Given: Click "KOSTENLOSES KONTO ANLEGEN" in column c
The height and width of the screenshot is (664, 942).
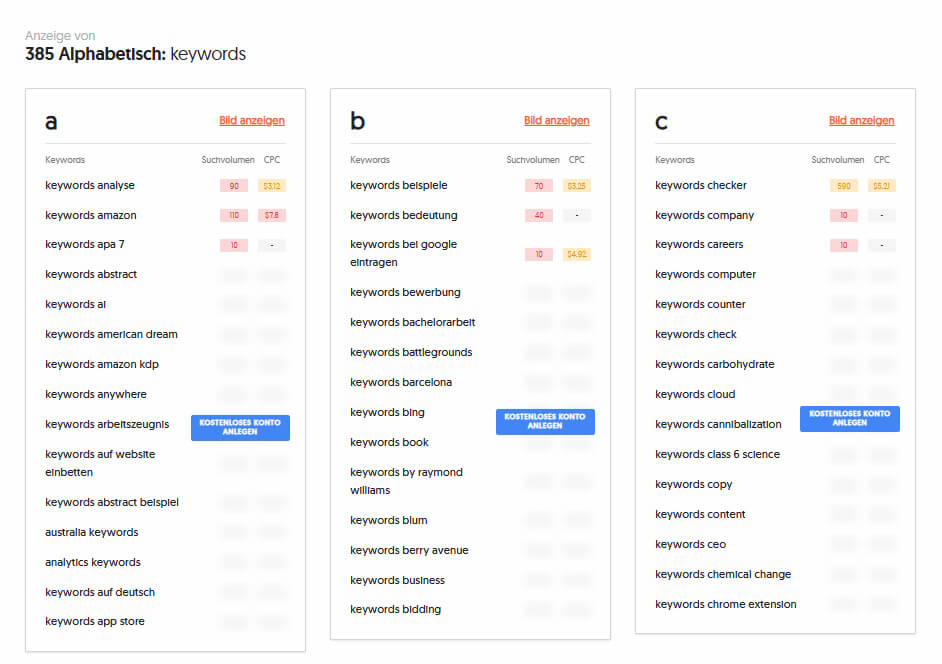Looking at the screenshot, I should click(849, 418).
